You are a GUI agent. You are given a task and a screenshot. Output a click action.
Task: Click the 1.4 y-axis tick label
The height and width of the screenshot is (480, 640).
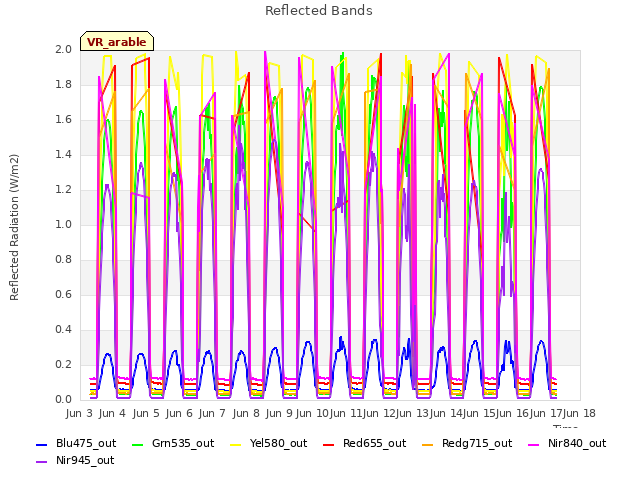pos(63,155)
